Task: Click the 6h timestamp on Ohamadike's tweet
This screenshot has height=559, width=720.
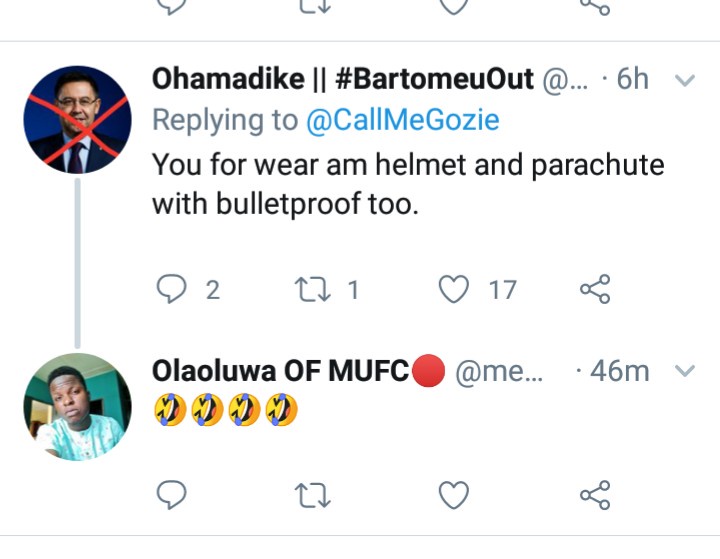Action: [633, 80]
